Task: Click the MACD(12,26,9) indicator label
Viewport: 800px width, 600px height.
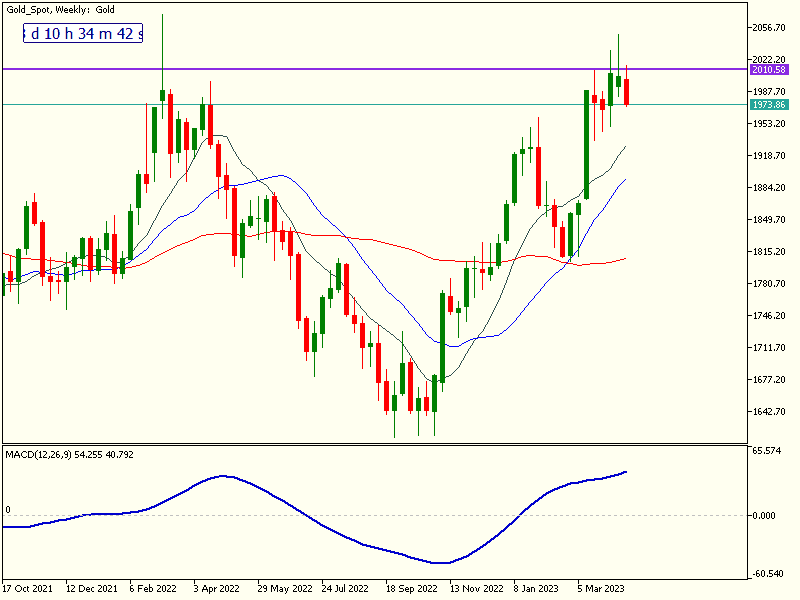Action: tap(70, 455)
